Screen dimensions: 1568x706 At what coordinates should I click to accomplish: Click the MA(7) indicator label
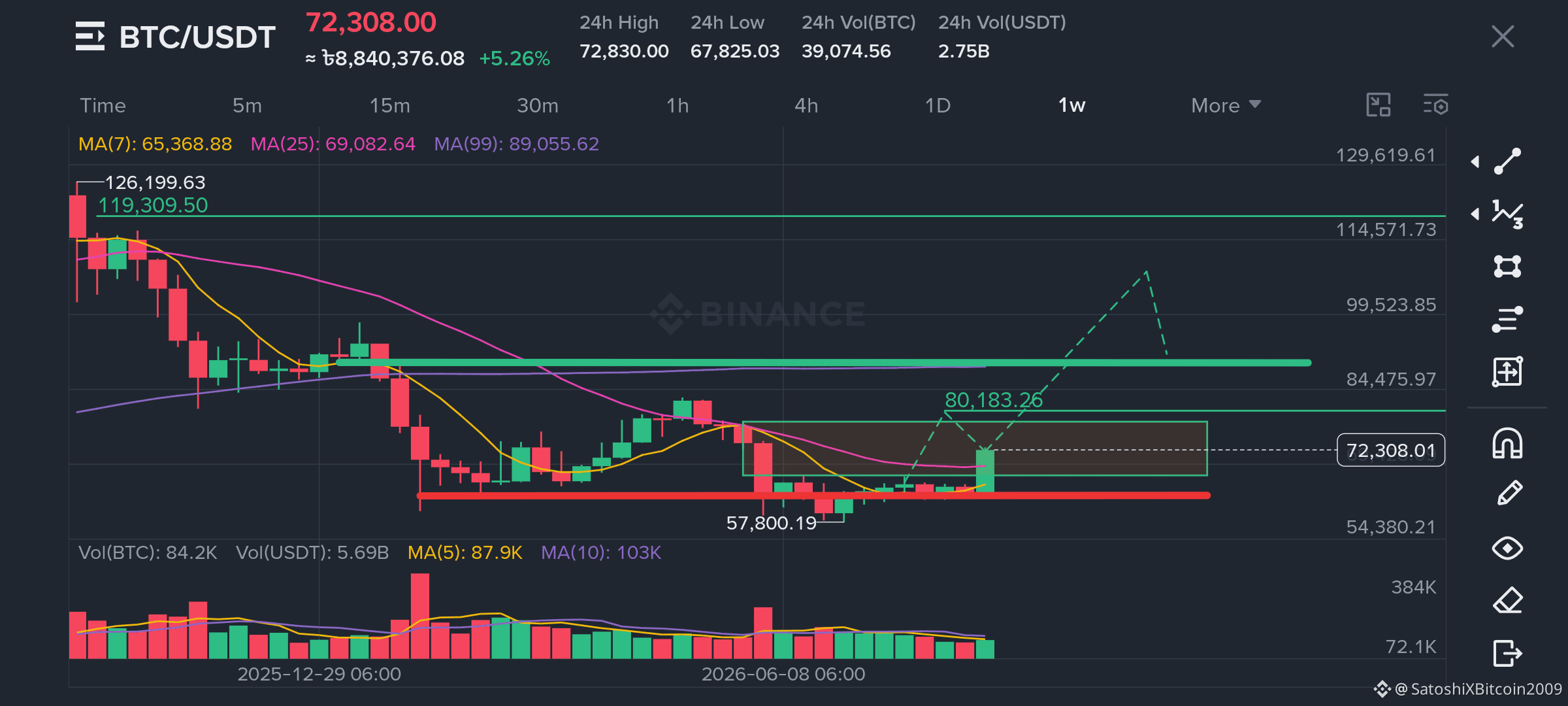coord(155,144)
